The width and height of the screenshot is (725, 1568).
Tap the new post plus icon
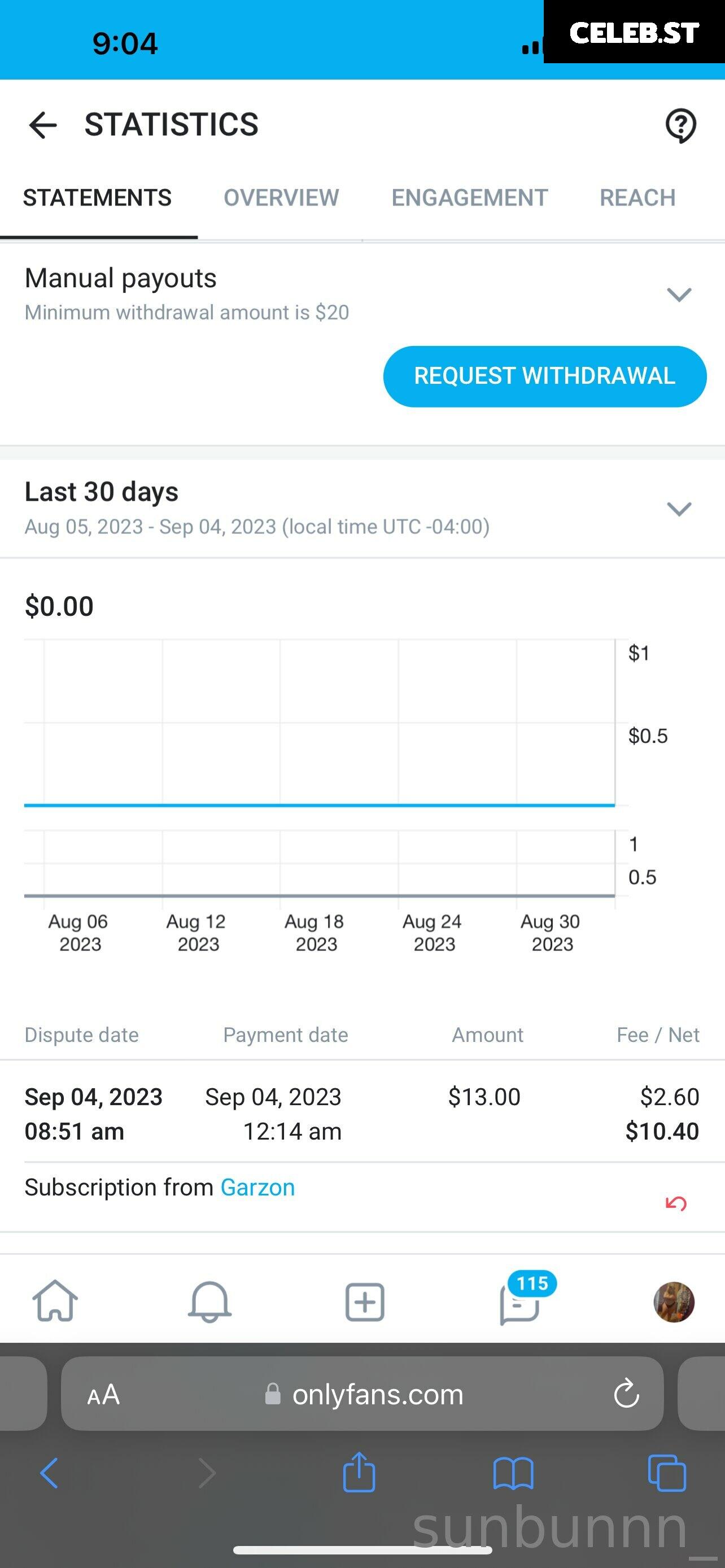(x=365, y=1302)
